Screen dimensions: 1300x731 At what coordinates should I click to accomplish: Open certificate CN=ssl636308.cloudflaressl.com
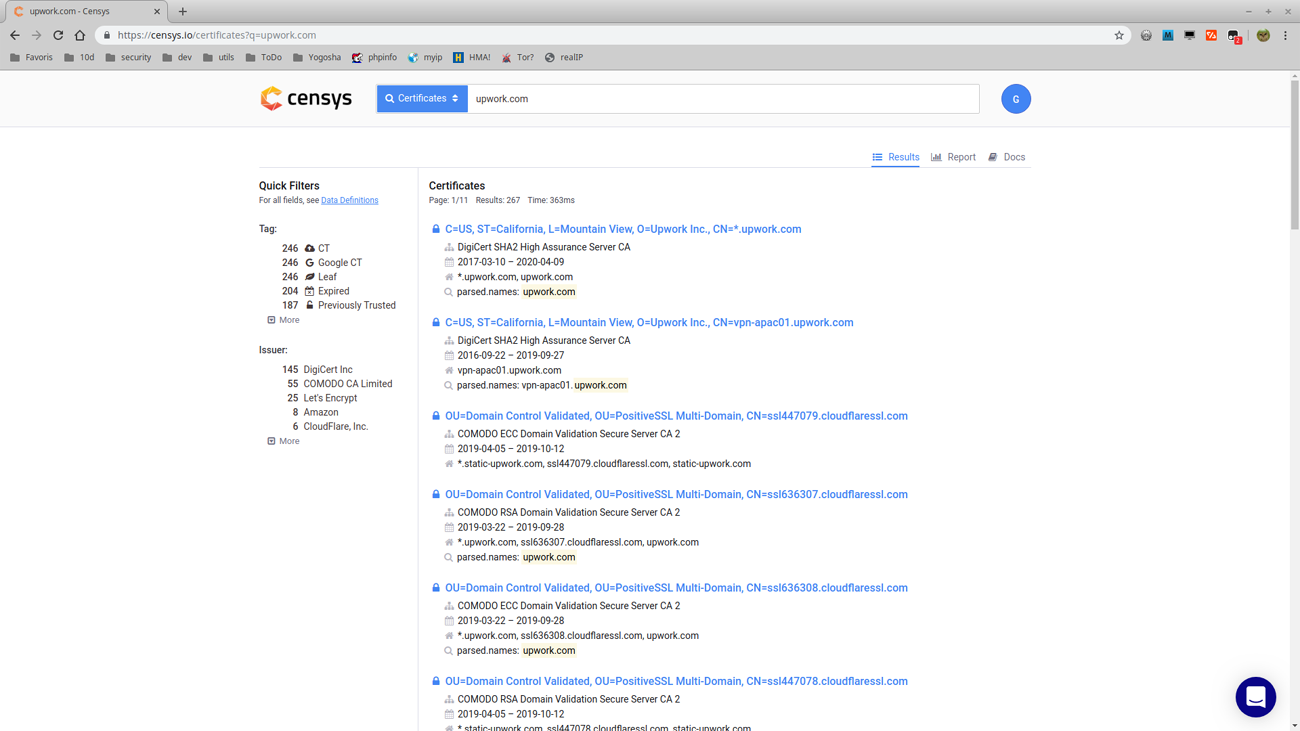tap(676, 588)
